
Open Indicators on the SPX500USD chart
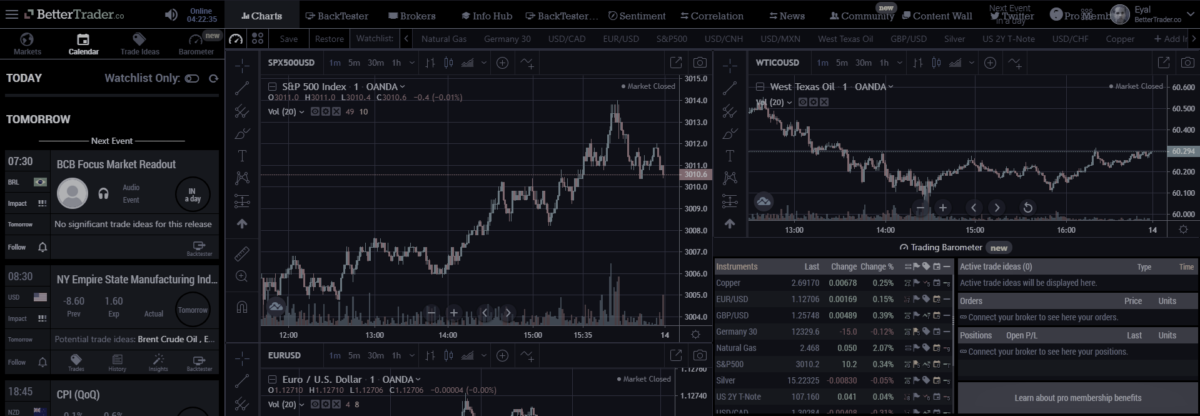pos(526,62)
